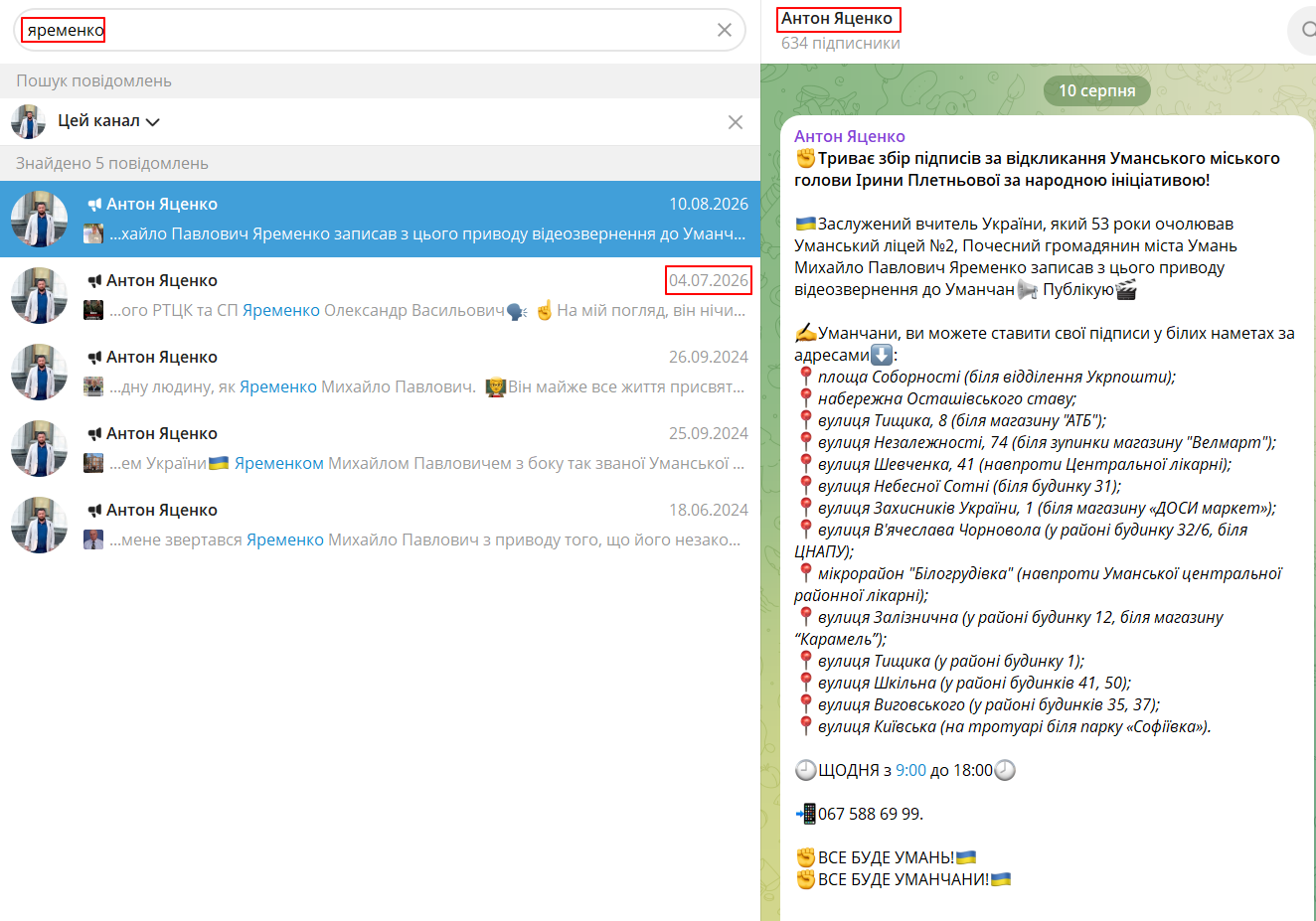Remove the "Цей канал" search filter
This screenshot has height=921, width=1316.
pyautogui.click(x=736, y=122)
